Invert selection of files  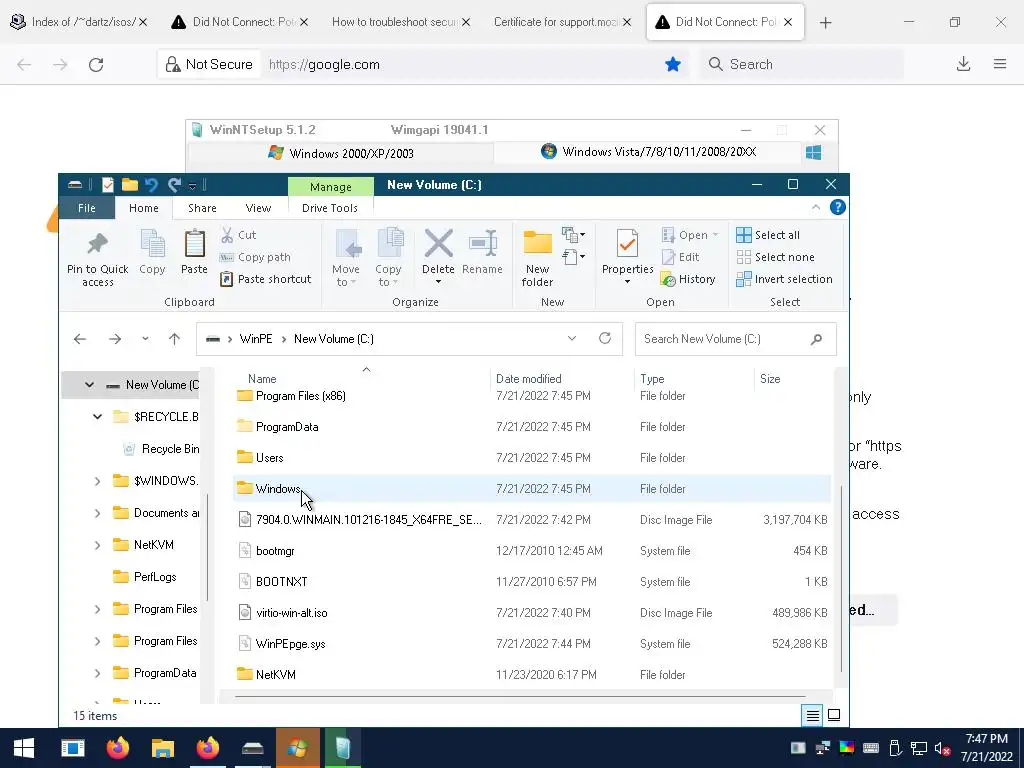pos(784,280)
